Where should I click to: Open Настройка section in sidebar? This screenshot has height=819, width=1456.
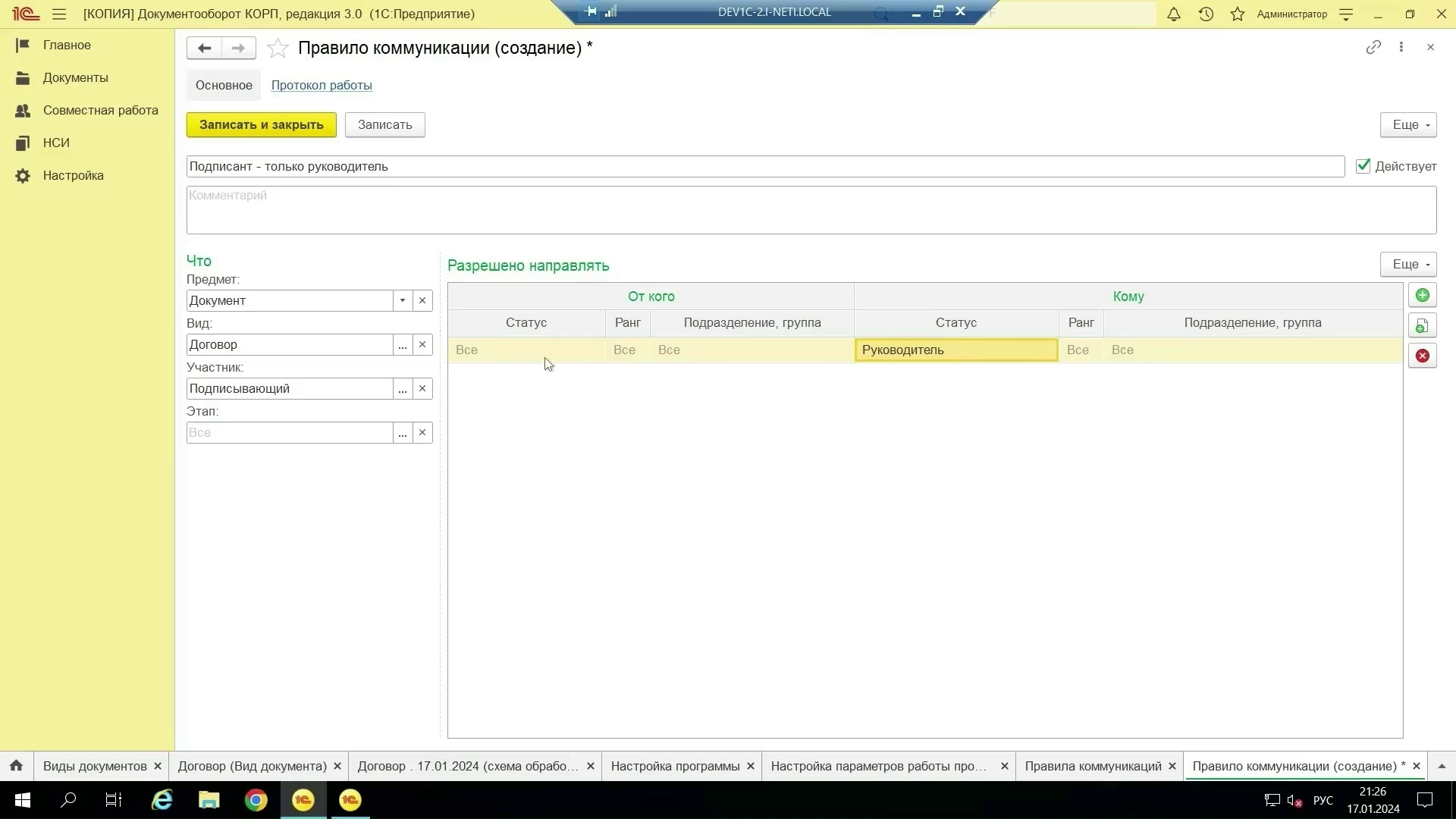tap(73, 176)
